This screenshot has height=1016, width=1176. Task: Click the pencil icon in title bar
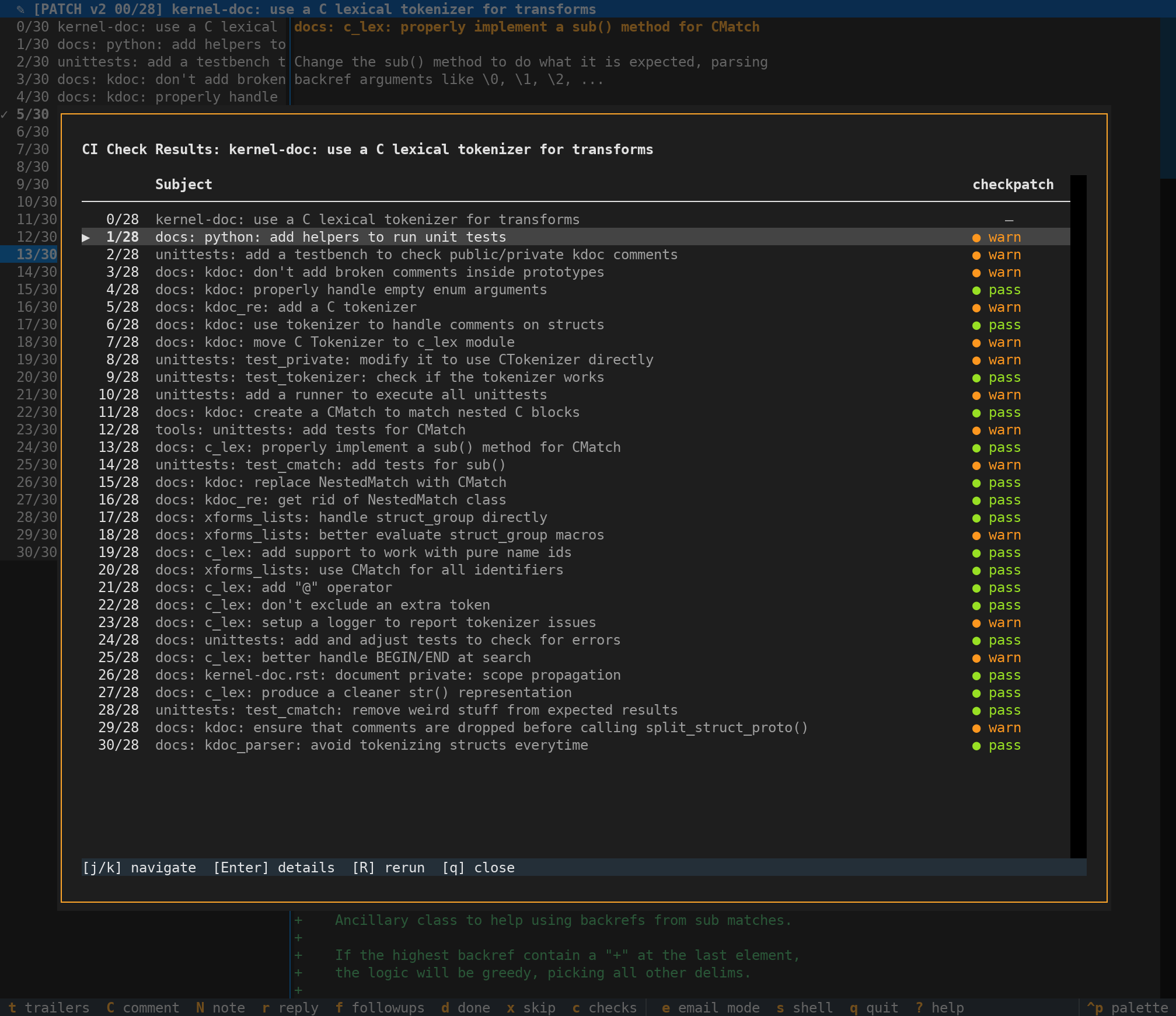[x=20, y=9]
